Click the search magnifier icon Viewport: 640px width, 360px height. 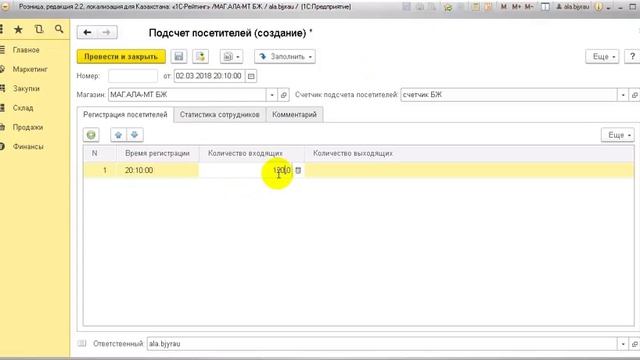pyautogui.click(x=59, y=29)
